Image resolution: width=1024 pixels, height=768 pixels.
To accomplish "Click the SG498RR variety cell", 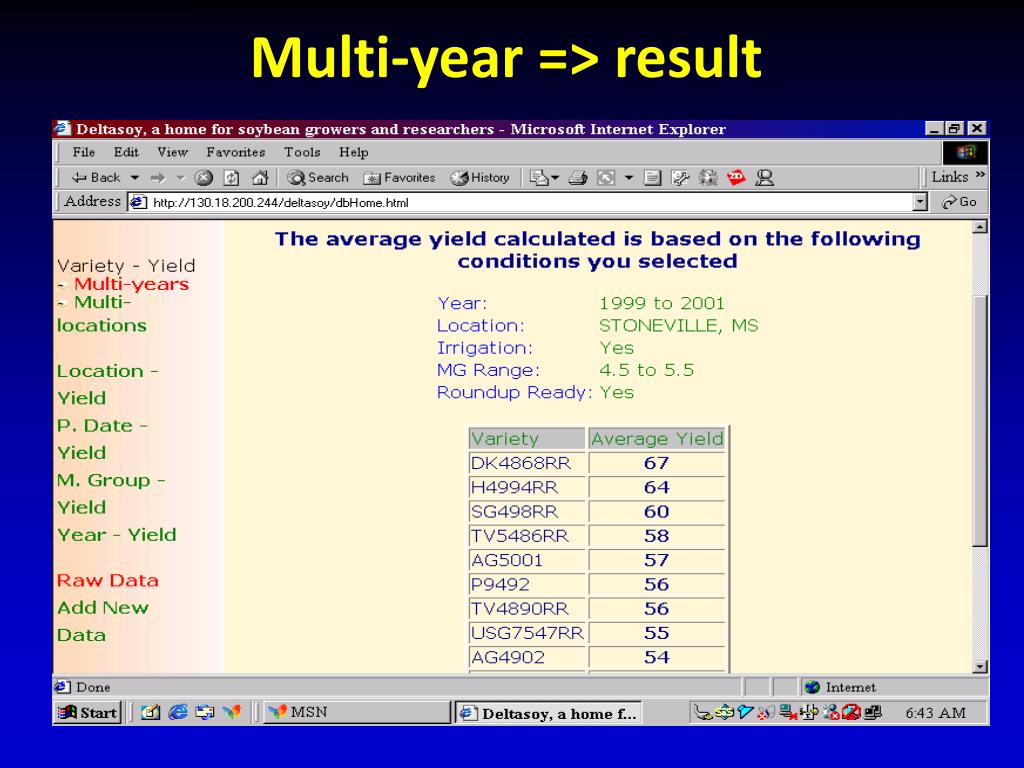I will [526, 511].
